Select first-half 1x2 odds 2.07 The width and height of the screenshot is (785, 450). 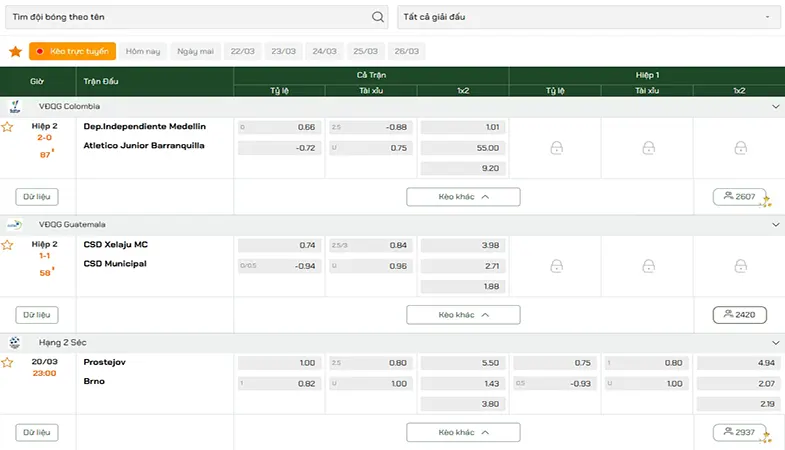(739, 384)
